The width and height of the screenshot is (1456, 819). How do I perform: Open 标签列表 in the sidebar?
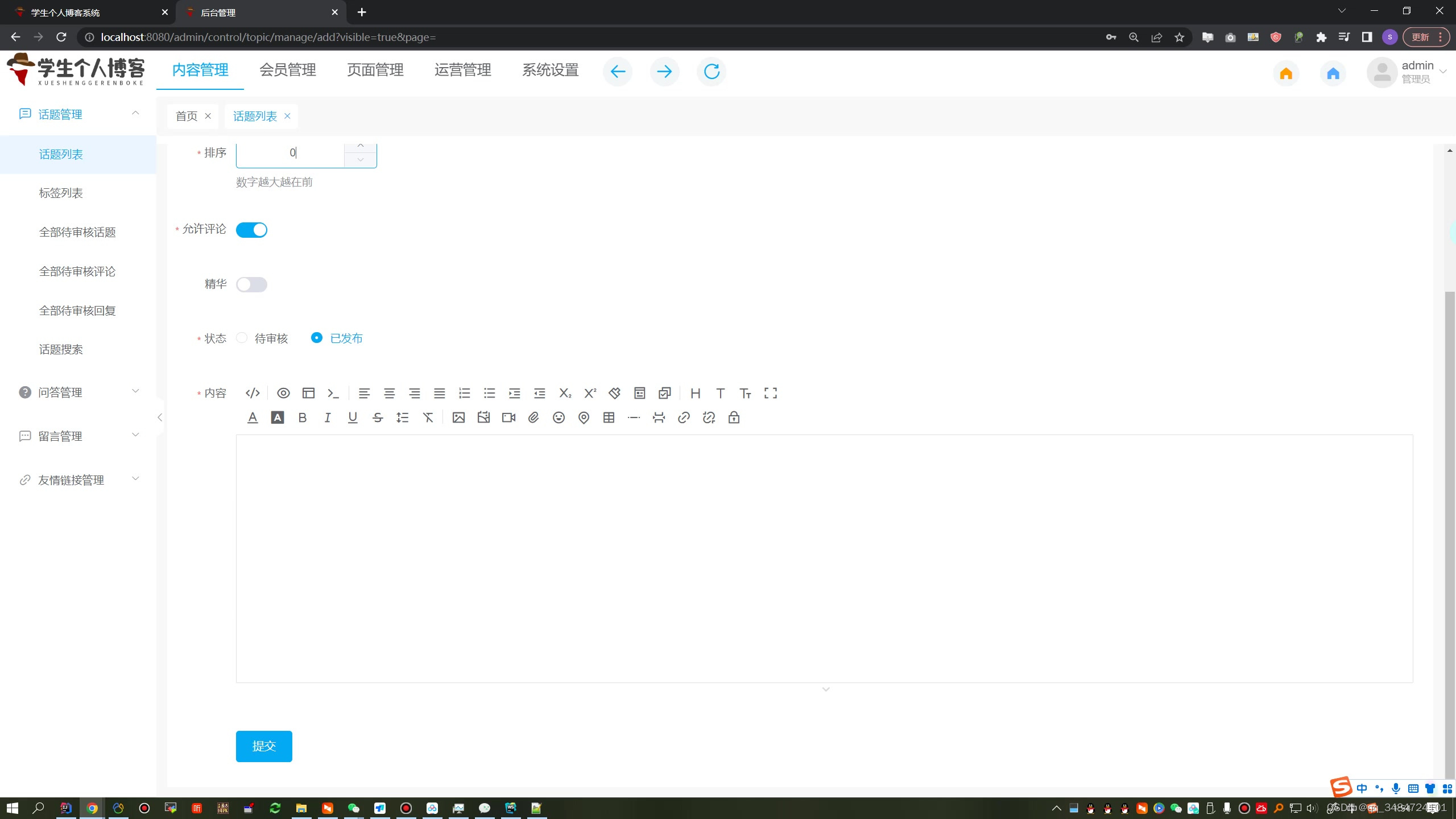coord(61,193)
